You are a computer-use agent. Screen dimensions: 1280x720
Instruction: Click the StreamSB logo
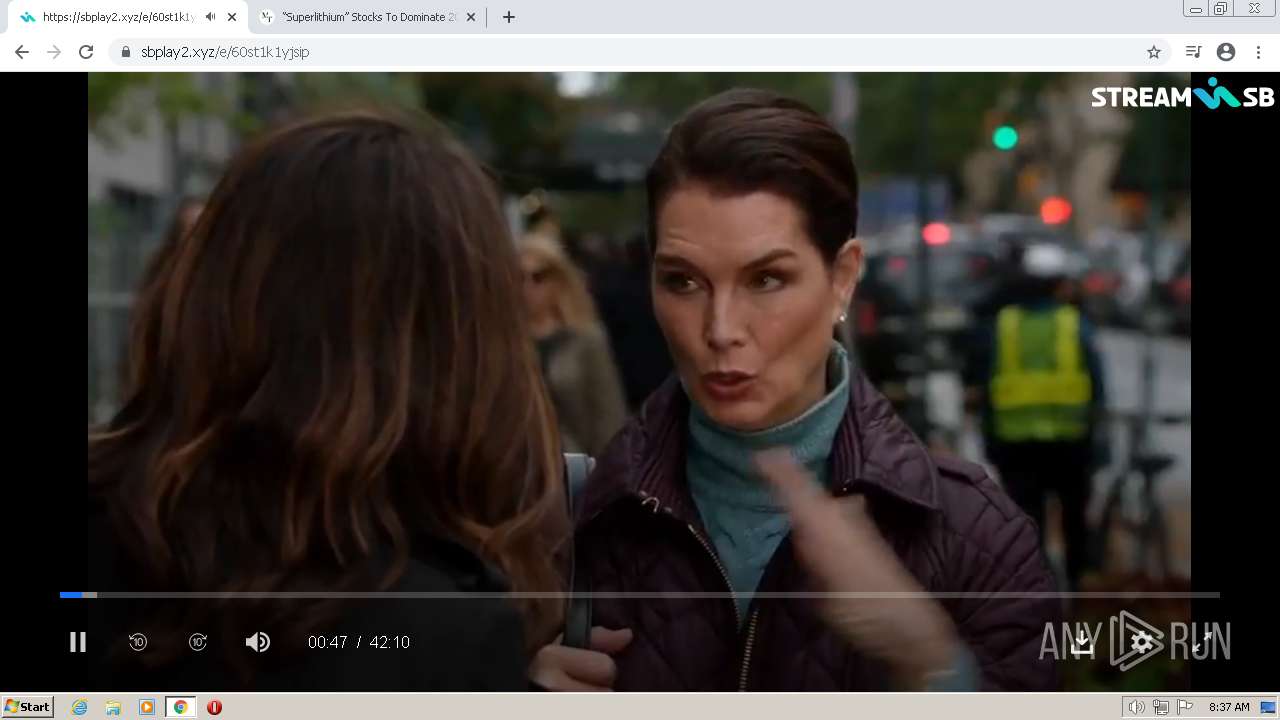tap(1182, 96)
